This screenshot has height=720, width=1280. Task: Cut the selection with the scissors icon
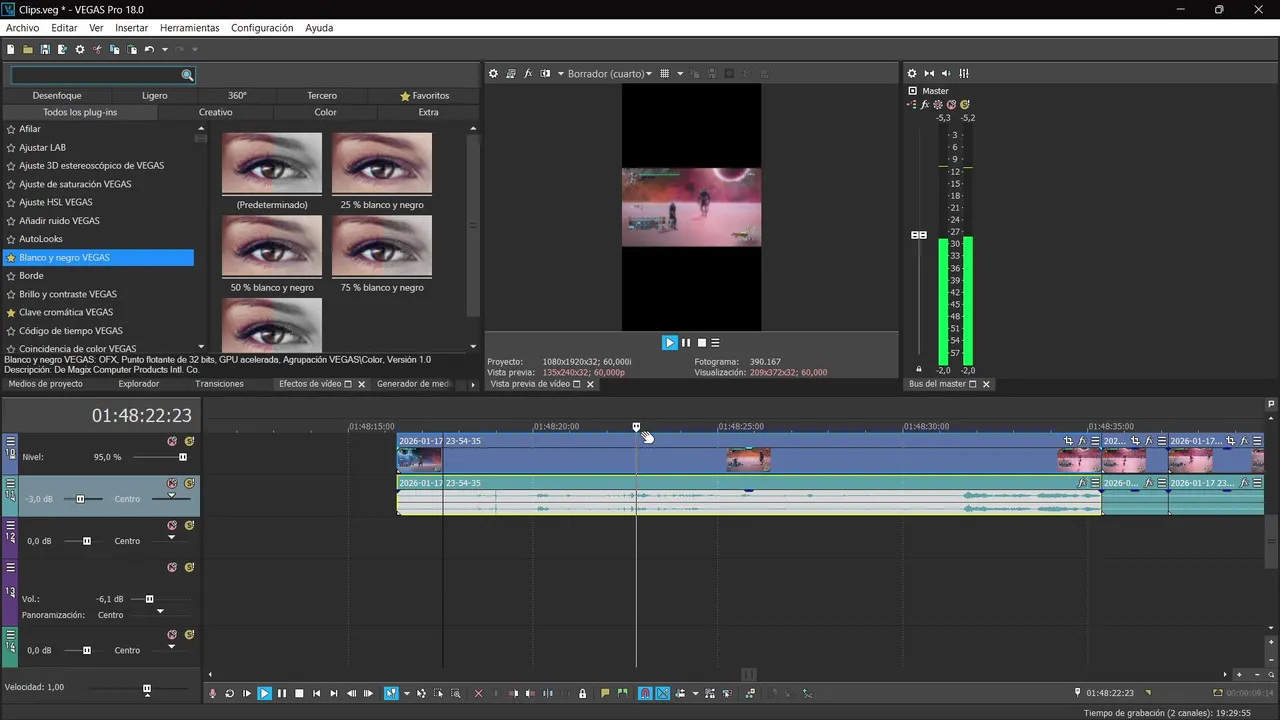point(97,49)
